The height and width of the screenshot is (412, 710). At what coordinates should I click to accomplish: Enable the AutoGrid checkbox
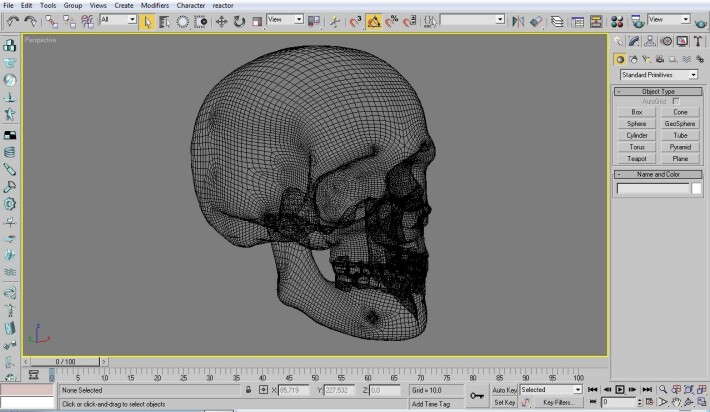pos(676,101)
